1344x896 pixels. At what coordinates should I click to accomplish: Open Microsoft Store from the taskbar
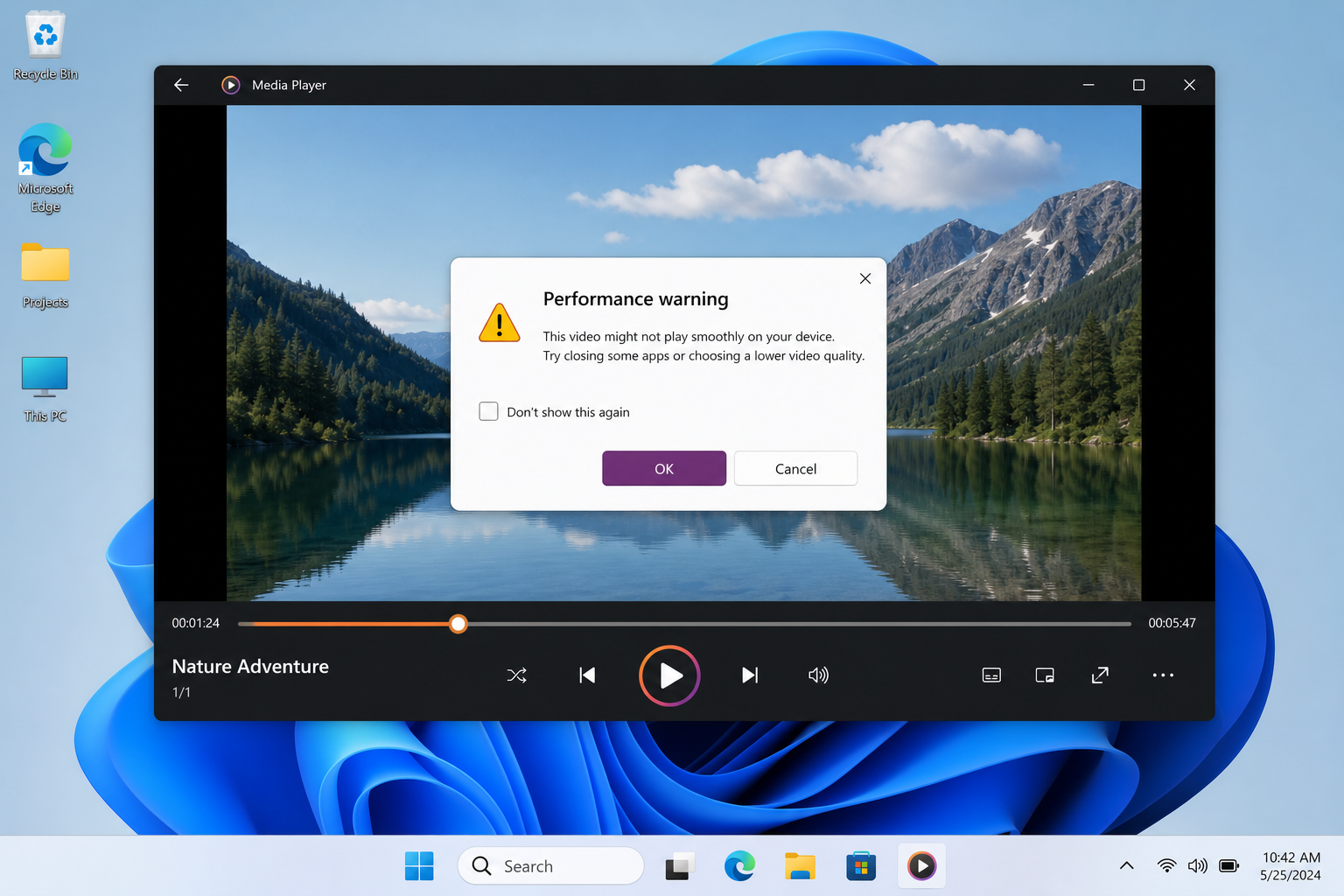coord(861,866)
